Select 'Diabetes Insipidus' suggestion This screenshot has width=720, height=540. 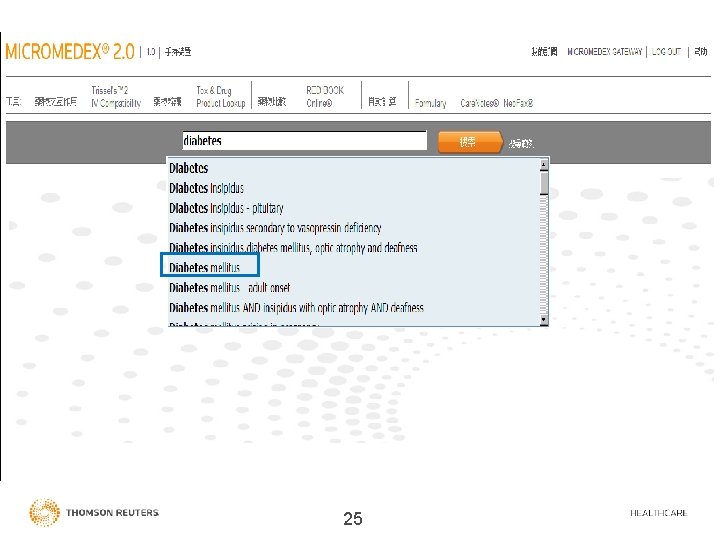(354, 188)
